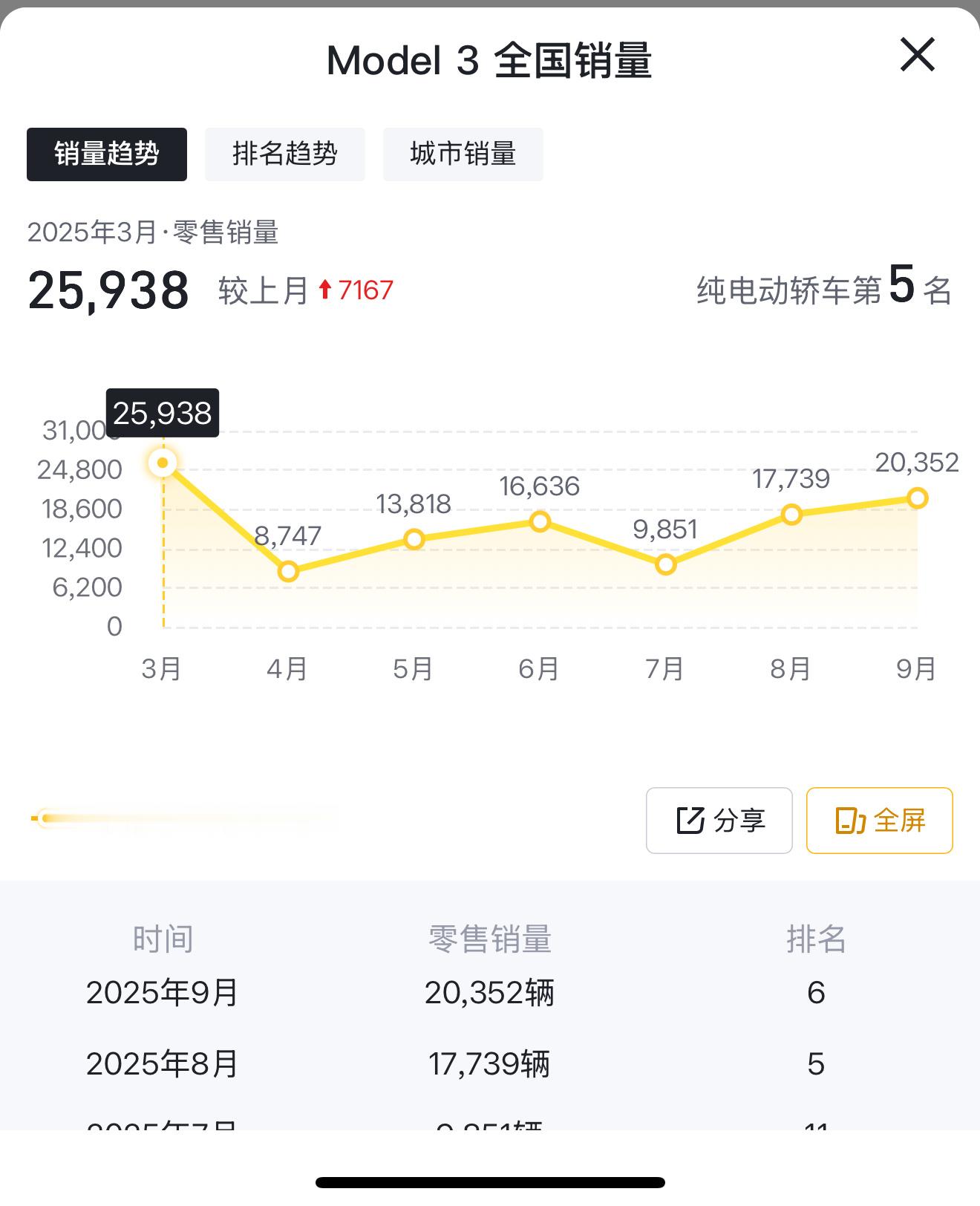This screenshot has width=980, height=1206.
Task: Click the 时间 column header
Action: pos(163,939)
